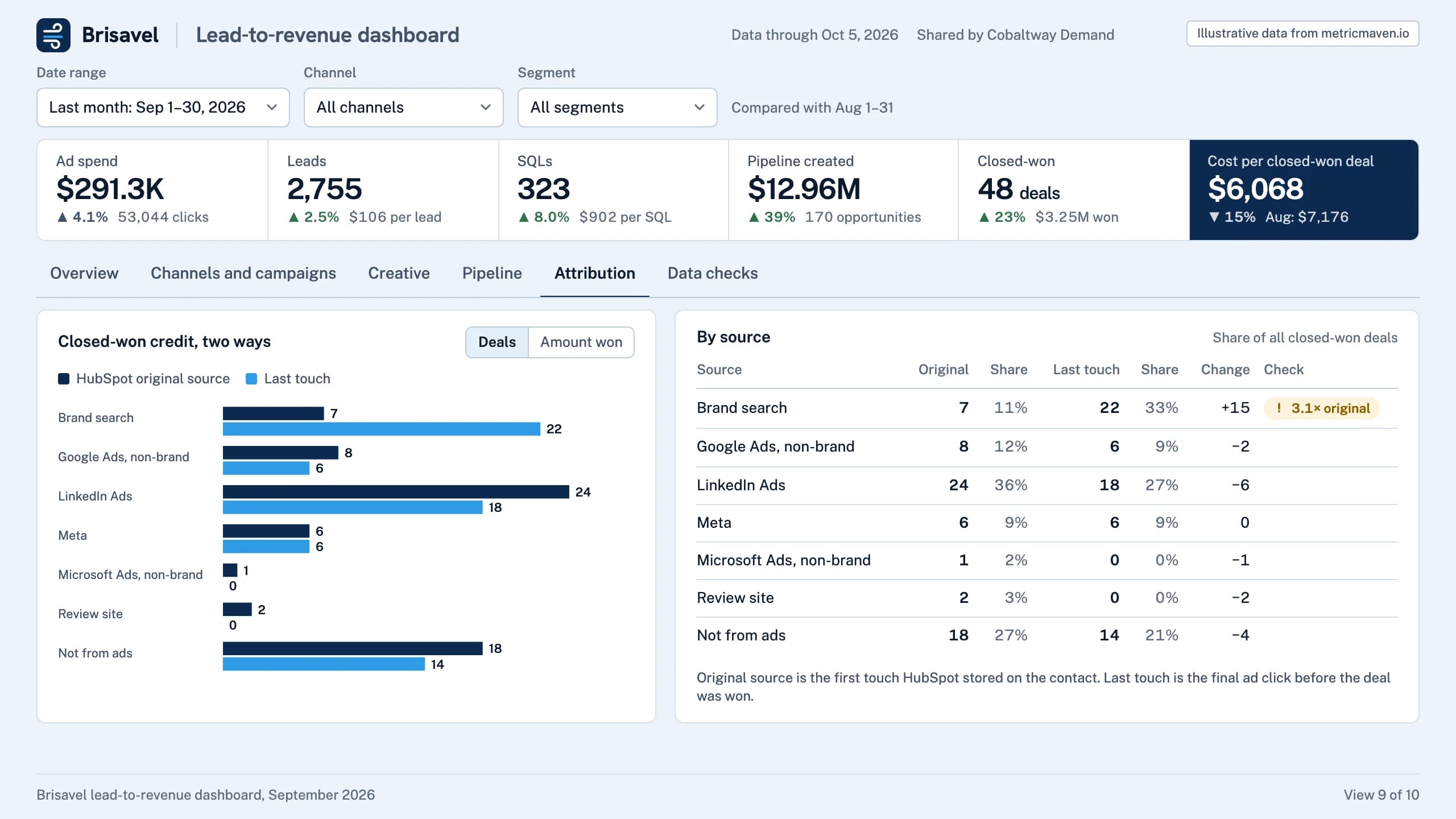Click the −6 change value for LinkedIn Ads
Viewport: 1456px width, 819px height.
coord(1240,485)
